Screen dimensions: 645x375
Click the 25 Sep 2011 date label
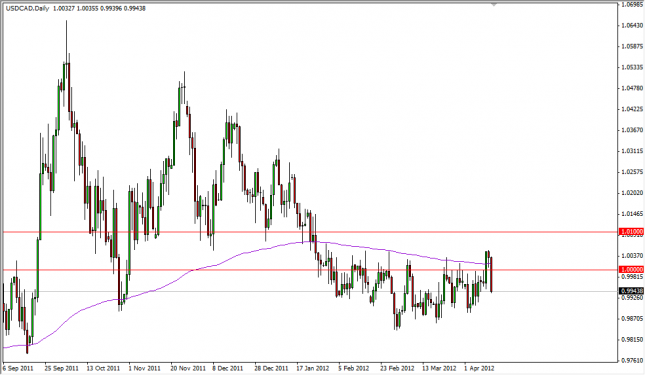click(61, 368)
